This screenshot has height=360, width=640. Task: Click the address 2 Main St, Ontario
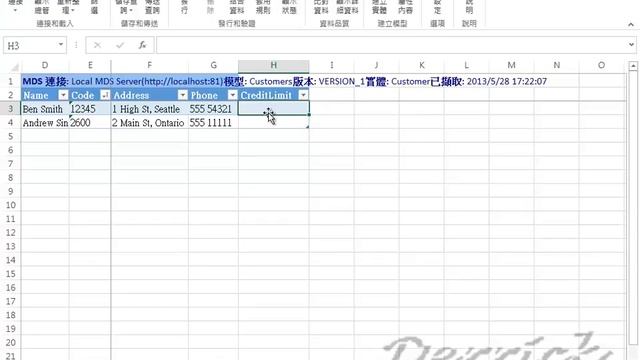[x=149, y=122]
